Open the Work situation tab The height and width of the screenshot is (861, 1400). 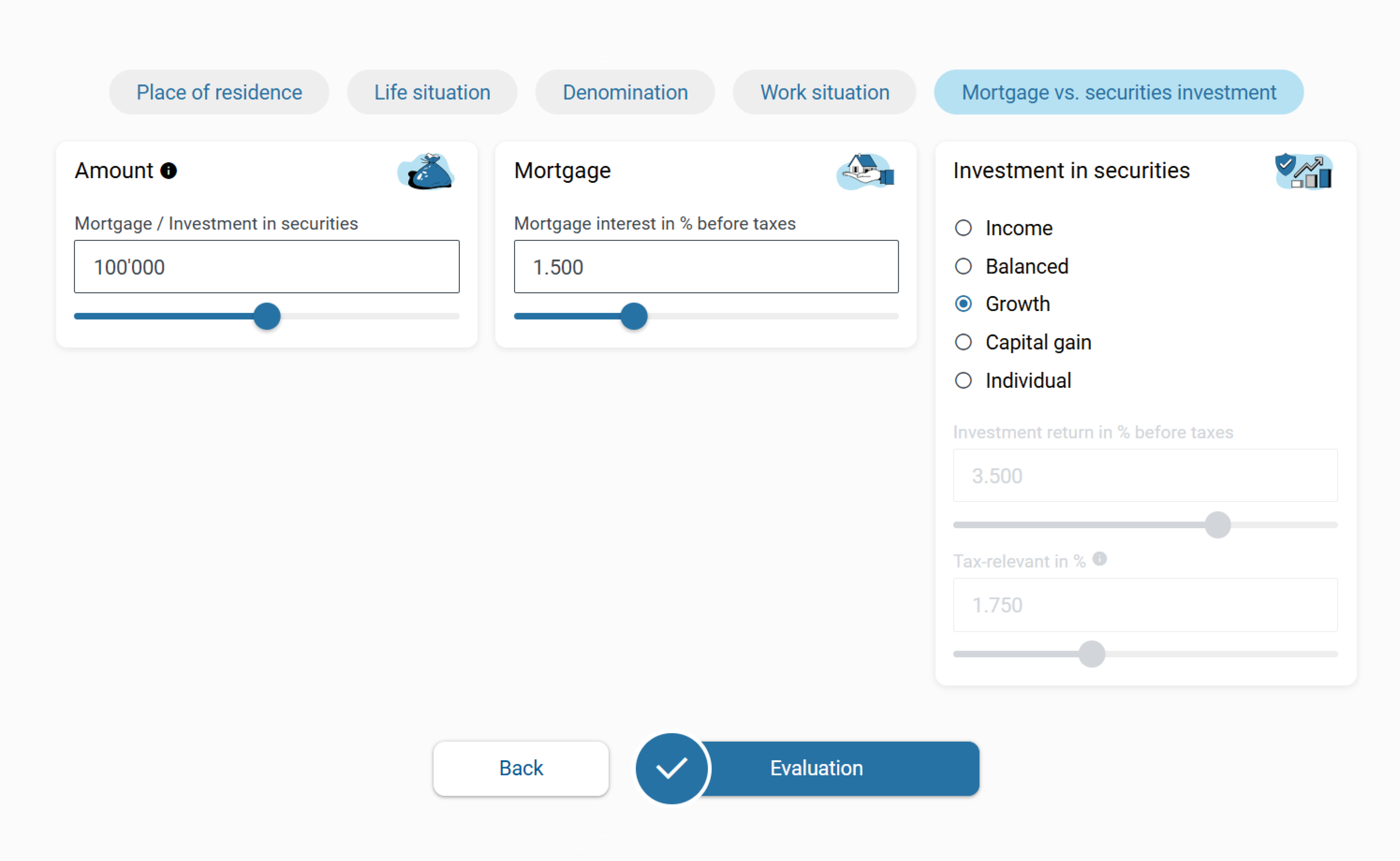(x=824, y=92)
